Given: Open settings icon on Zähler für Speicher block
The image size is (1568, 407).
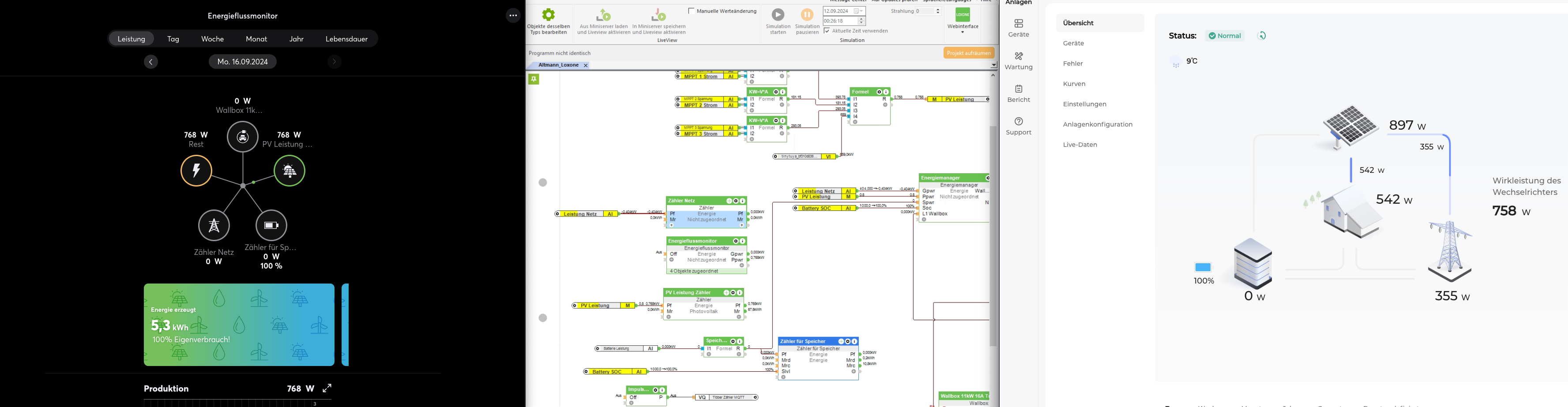Looking at the screenshot, I should point(848,342).
